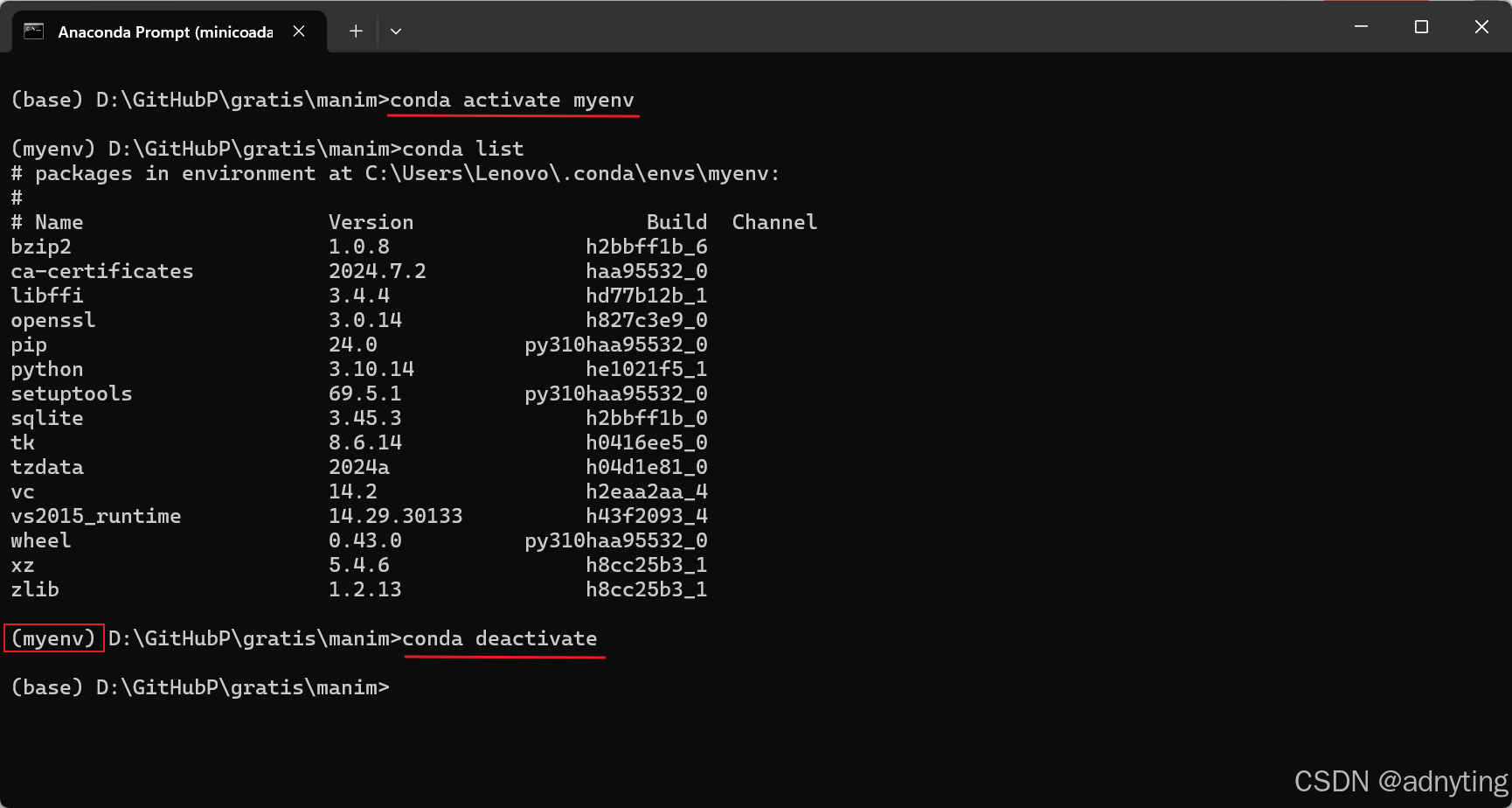Click the xz package name
1512x808 pixels.
point(23,565)
